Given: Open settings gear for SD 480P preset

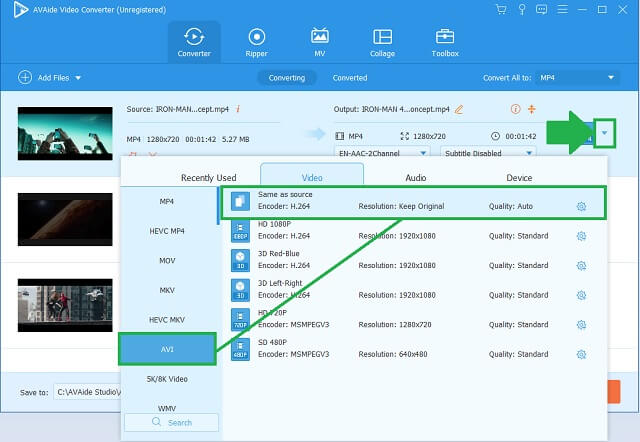Looking at the screenshot, I should pos(581,354).
